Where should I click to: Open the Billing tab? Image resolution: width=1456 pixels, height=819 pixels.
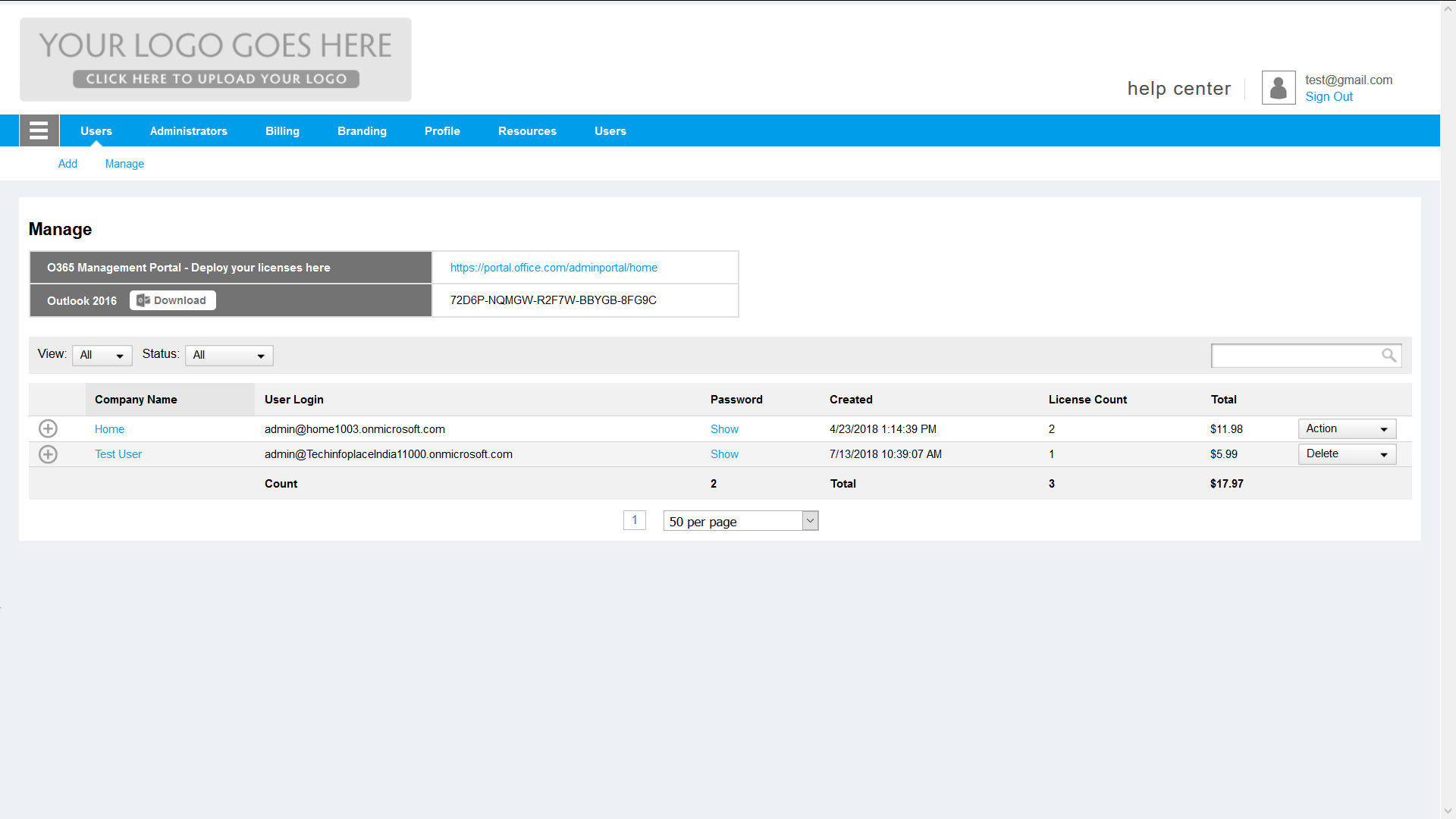[282, 131]
